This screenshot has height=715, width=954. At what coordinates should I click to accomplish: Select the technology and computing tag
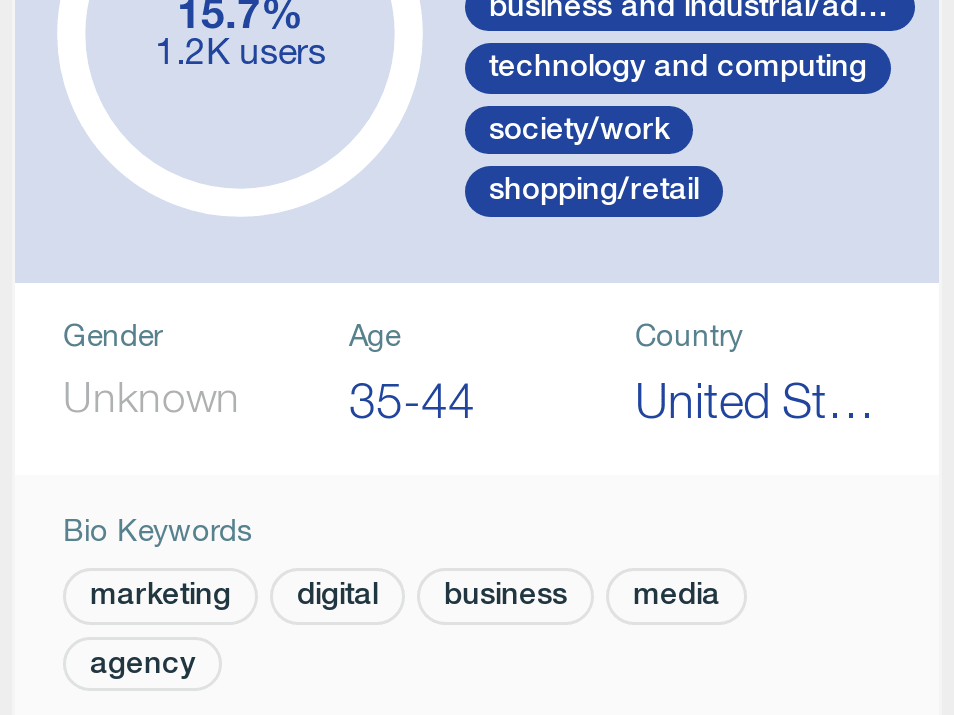[x=677, y=68]
